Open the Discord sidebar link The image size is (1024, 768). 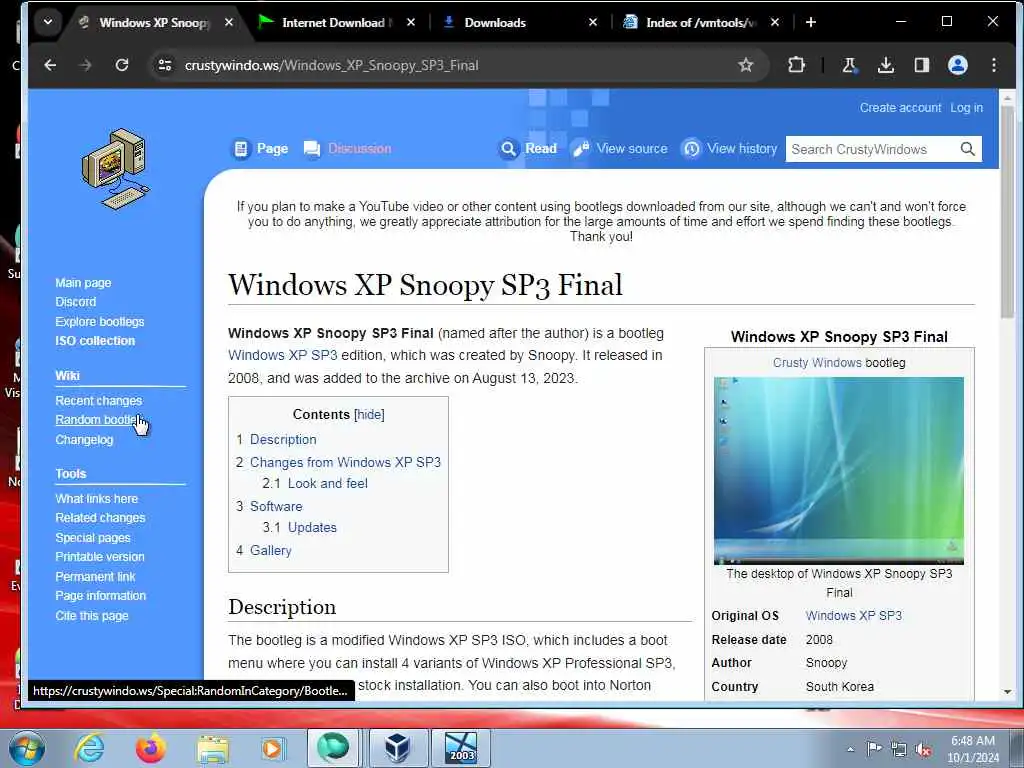click(x=75, y=302)
